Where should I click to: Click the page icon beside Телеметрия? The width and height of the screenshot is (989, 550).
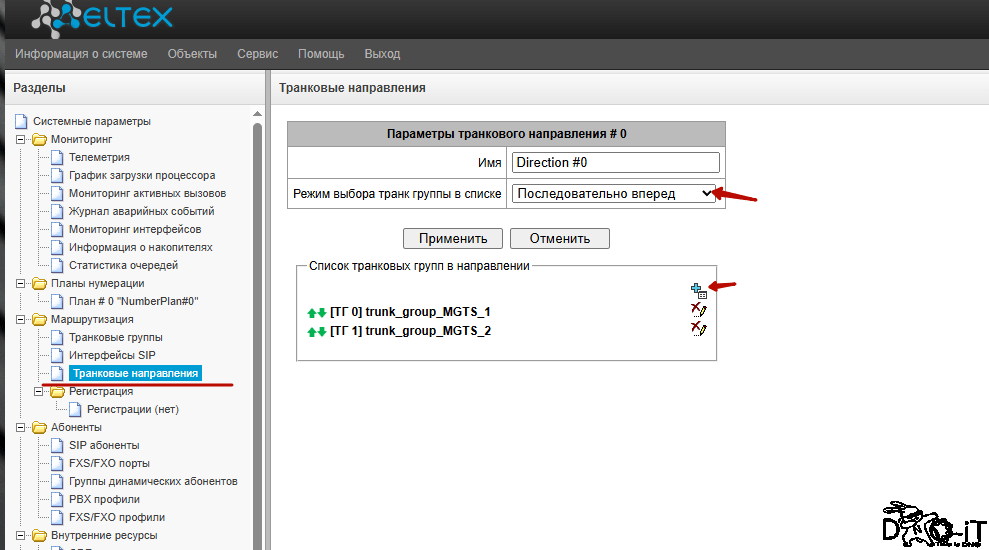click(57, 157)
